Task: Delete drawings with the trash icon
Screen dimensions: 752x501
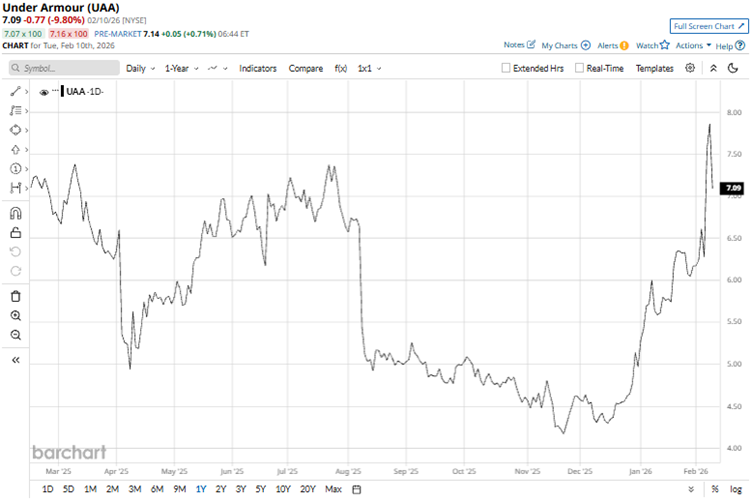Action: coord(15,296)
